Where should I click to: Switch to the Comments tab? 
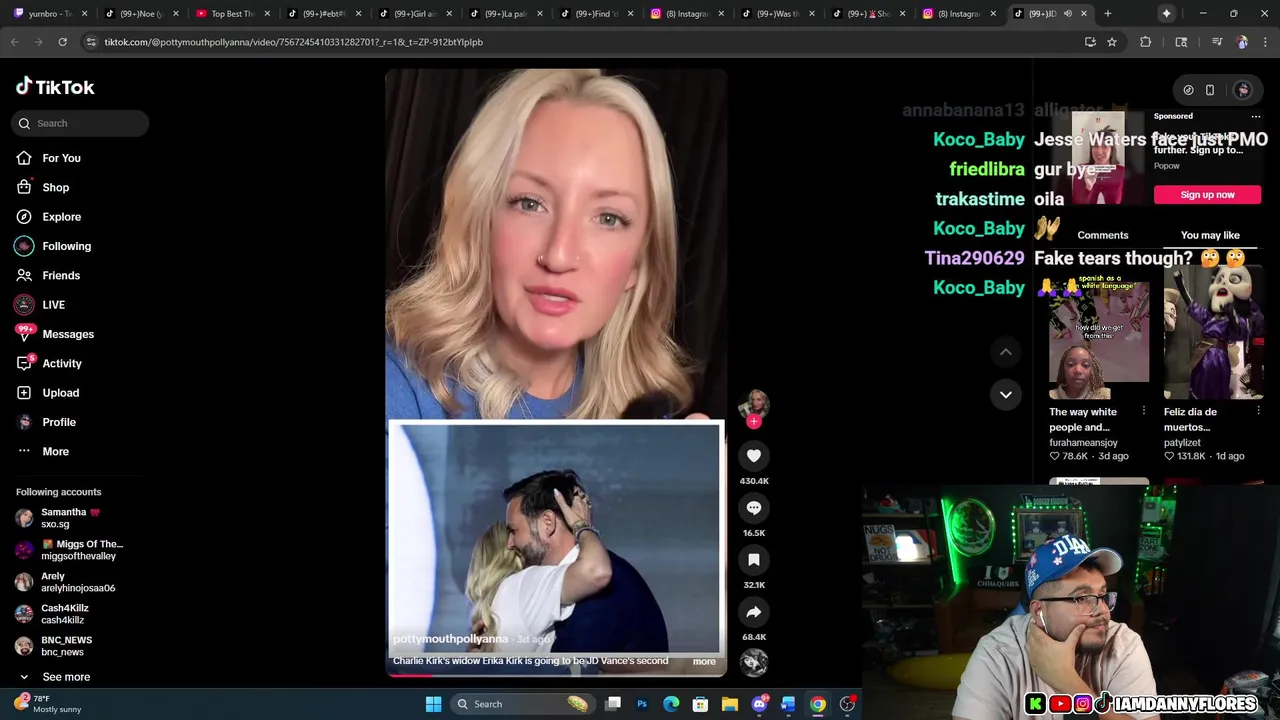(x=1102, y=235)
